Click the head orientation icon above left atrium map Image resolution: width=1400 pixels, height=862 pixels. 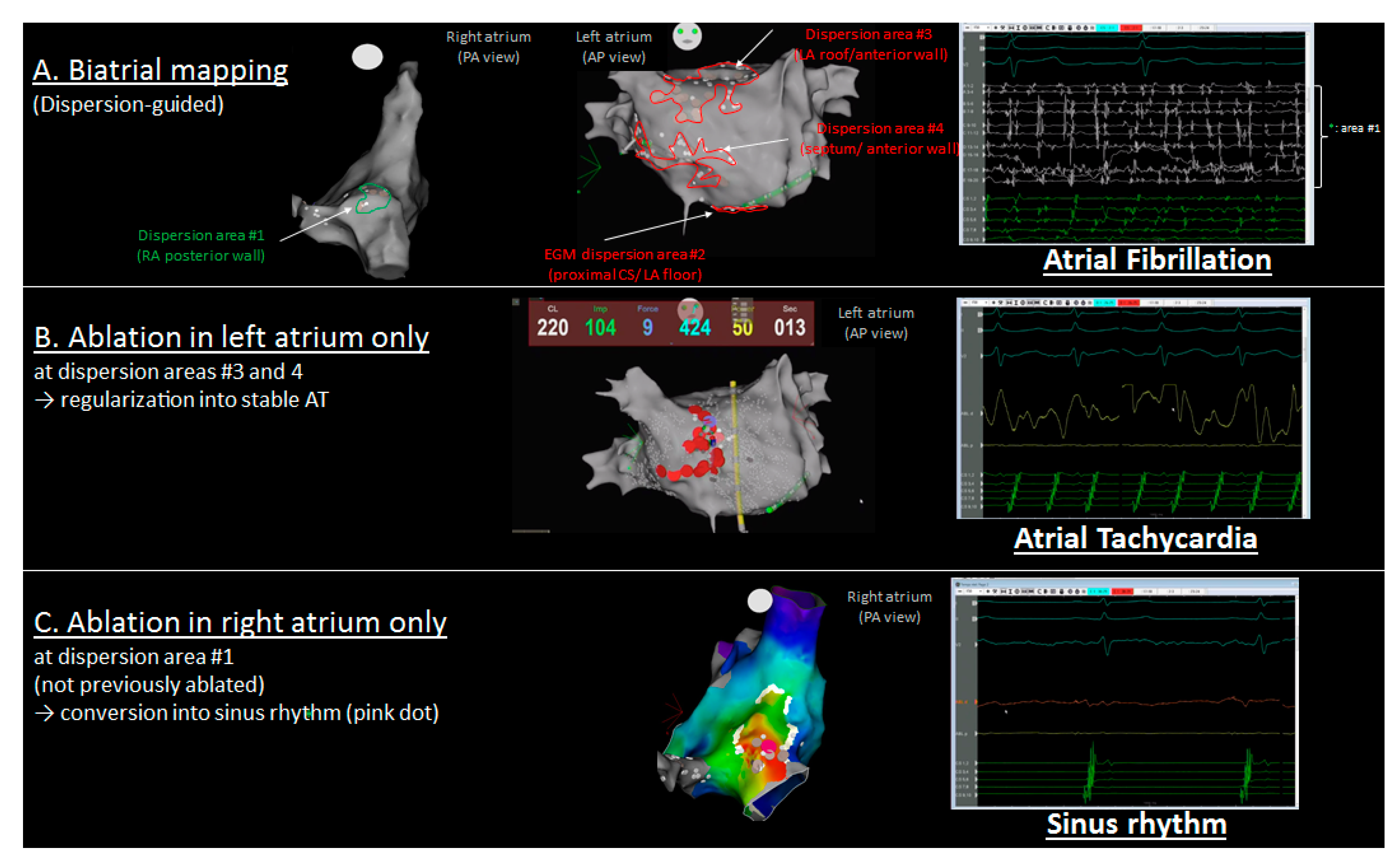pos(687,36)
